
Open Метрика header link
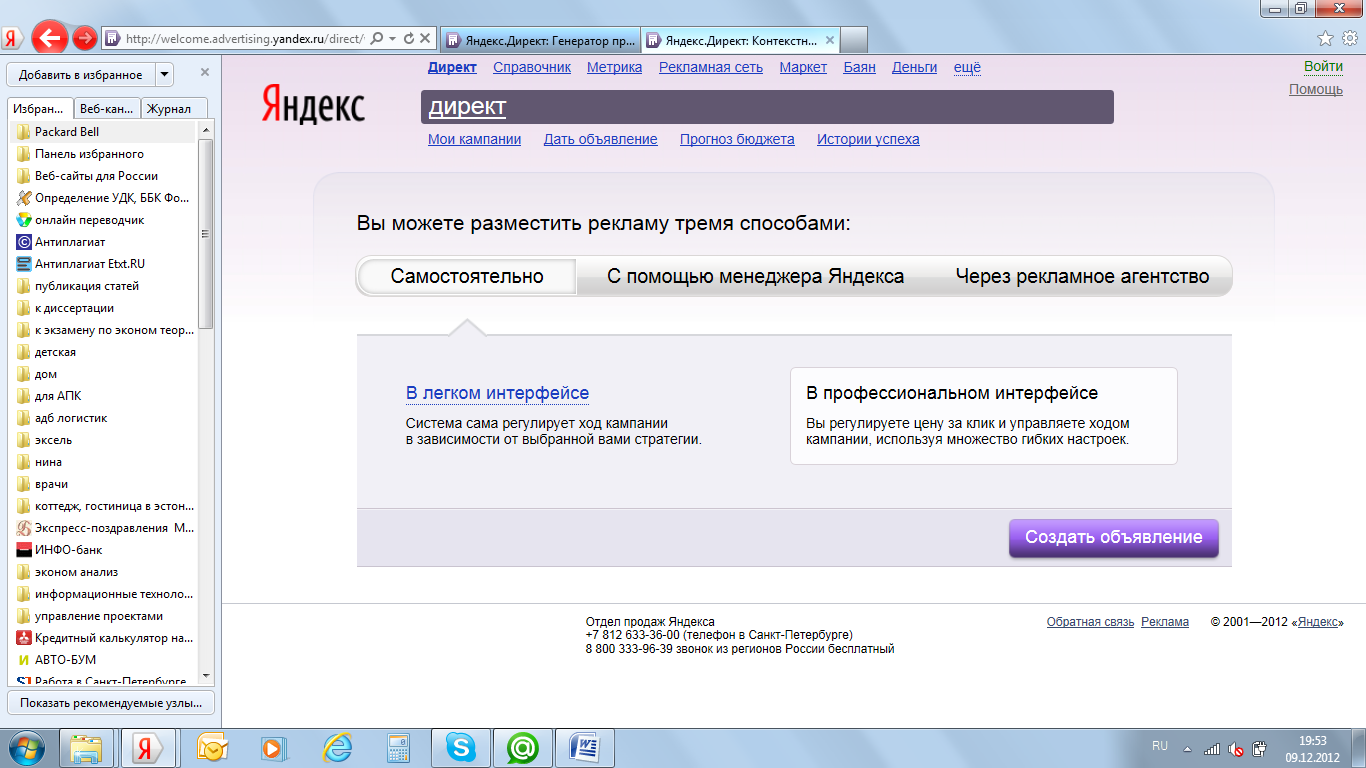614,67
